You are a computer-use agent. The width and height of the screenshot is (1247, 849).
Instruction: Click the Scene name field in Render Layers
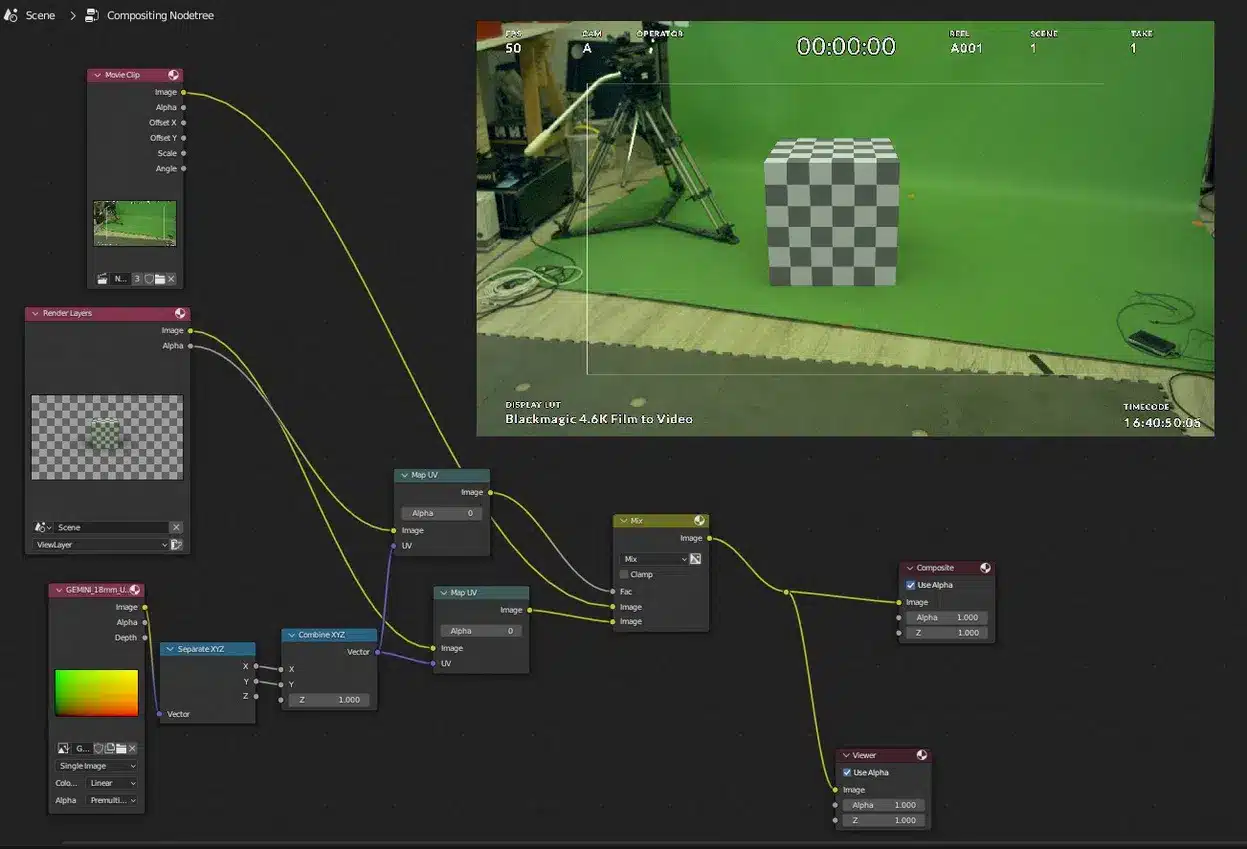pos(110,527)
